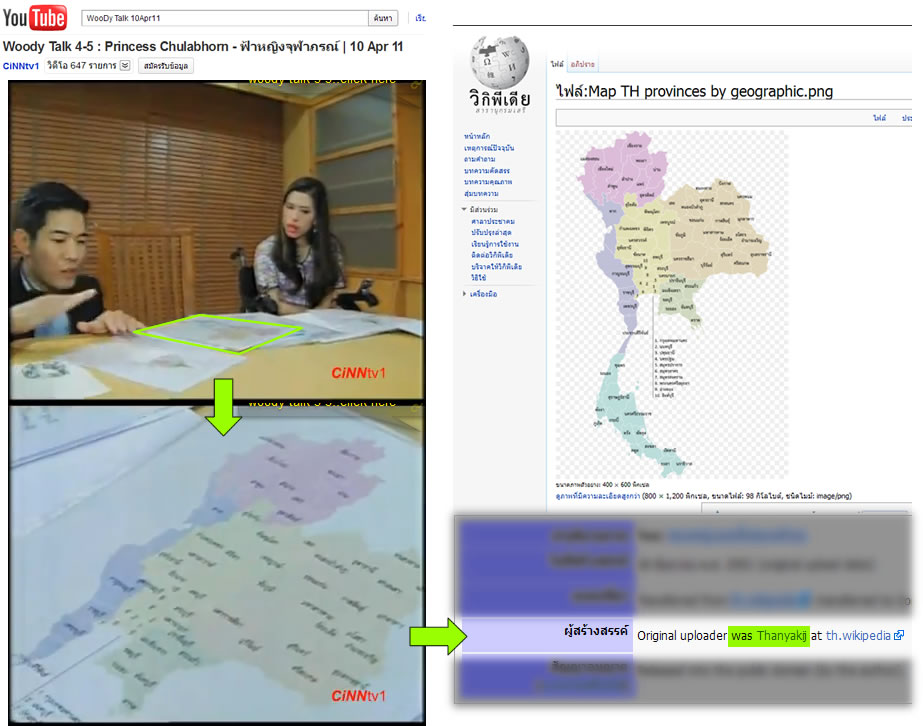Viewport: 923px width, 726px height.
Task: Open the ถามคำถาม sidebar link
Action: click(479, 159)
